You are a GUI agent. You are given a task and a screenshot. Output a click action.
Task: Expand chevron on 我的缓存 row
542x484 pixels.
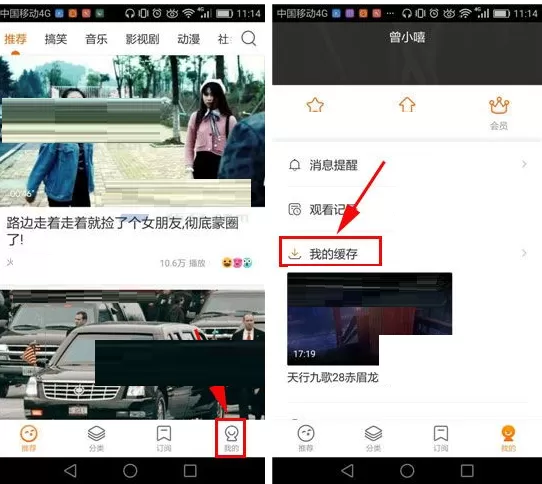(x=524, y=253)
